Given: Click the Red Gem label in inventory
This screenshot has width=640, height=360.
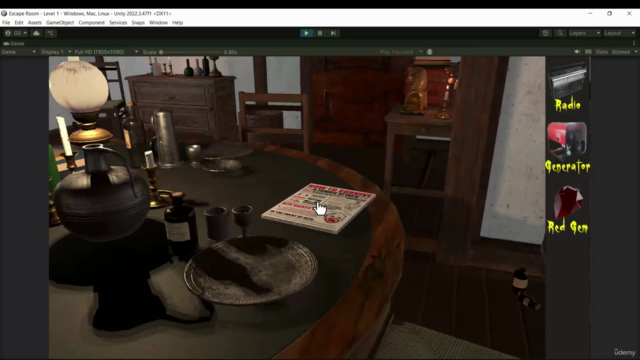Looking at the screenshot, I should 568,227.
